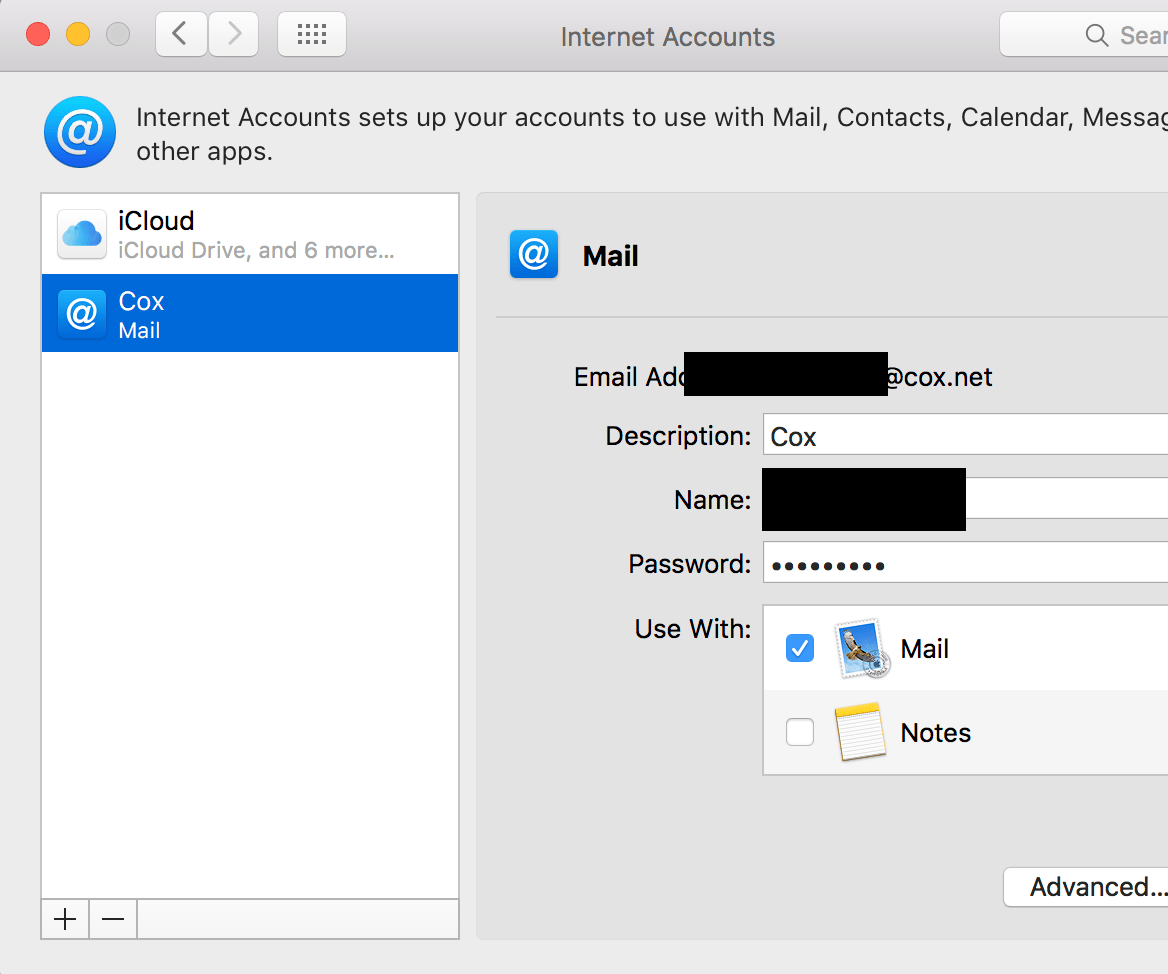Add a new internet account with plus button
Viewport: 1168px width, 974px height.
tap(64, 919)
